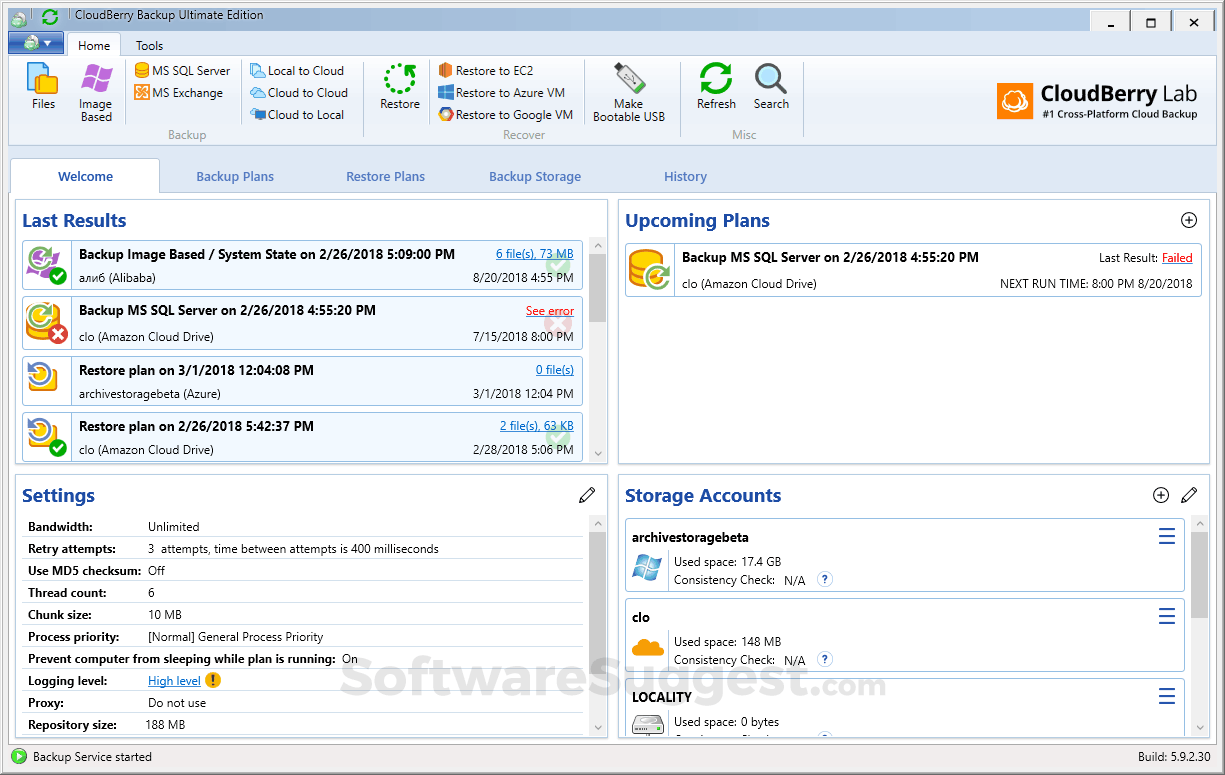This screenshot has width=1225, height=775.
Task: Edit Settings with the pencil icon
Action: point(586,494)
